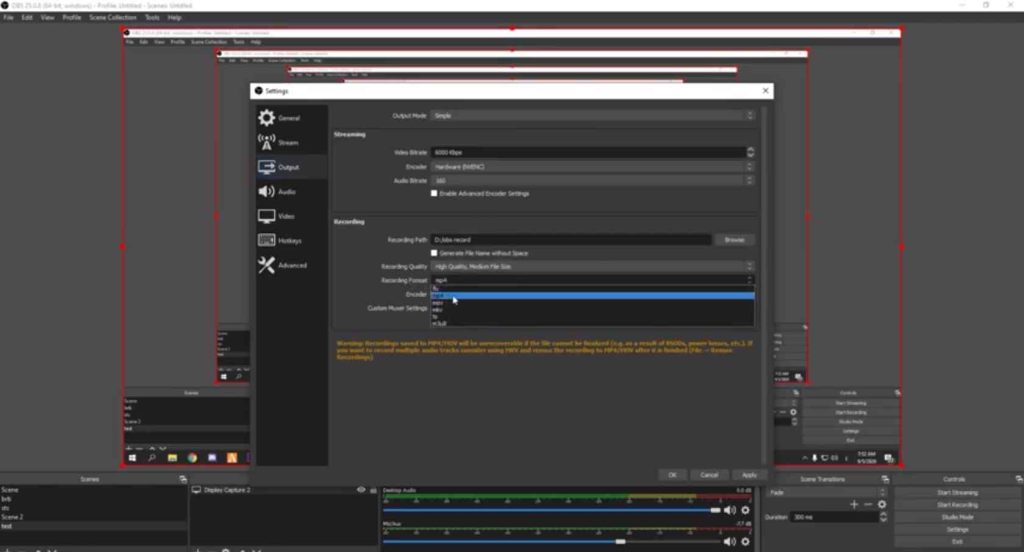The image size is (1024, 552).
Task: Open the View menu
Action: [x=48, y=18]
